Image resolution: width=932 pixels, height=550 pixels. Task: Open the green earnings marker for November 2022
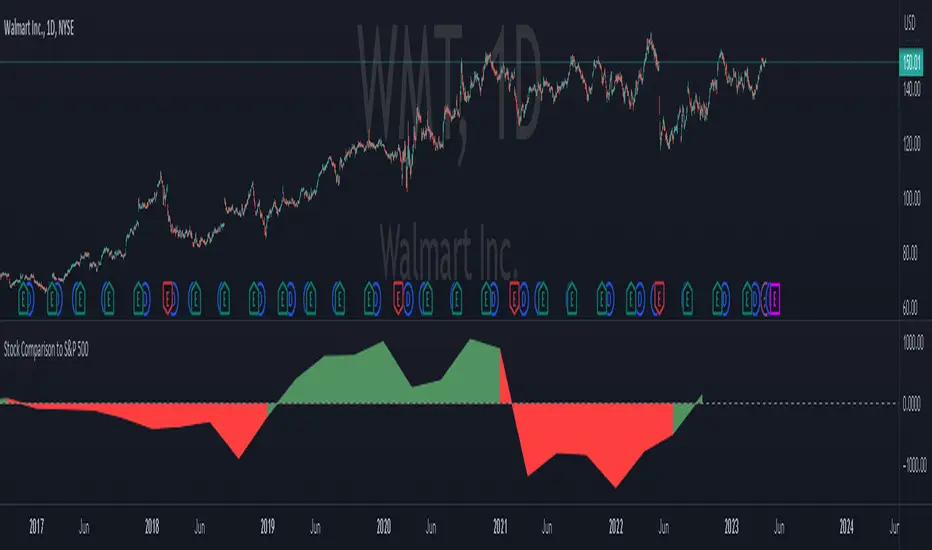tap(717, 298)
